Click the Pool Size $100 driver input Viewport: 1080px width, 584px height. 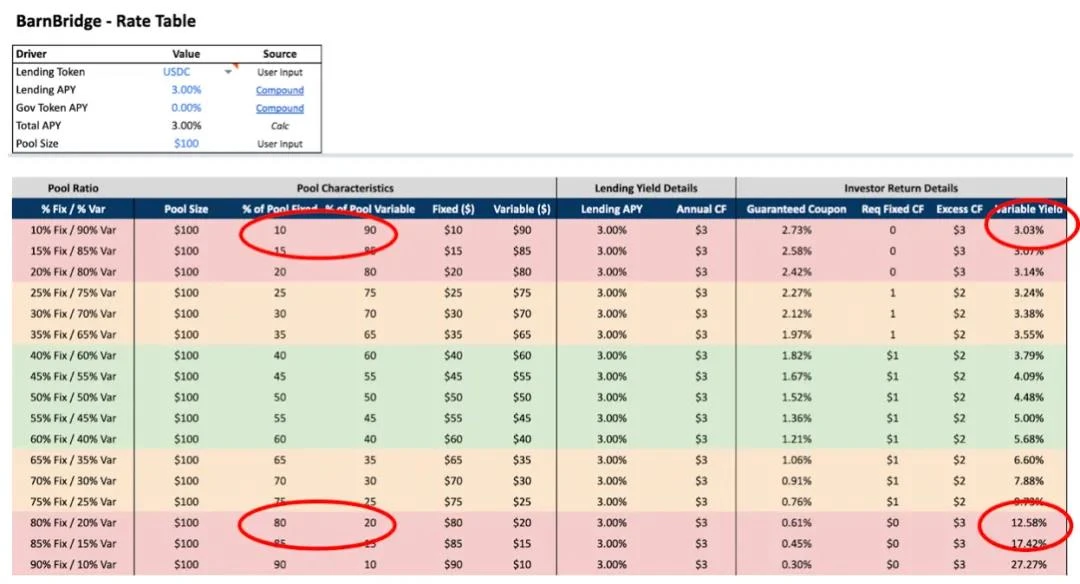[185, 144]
